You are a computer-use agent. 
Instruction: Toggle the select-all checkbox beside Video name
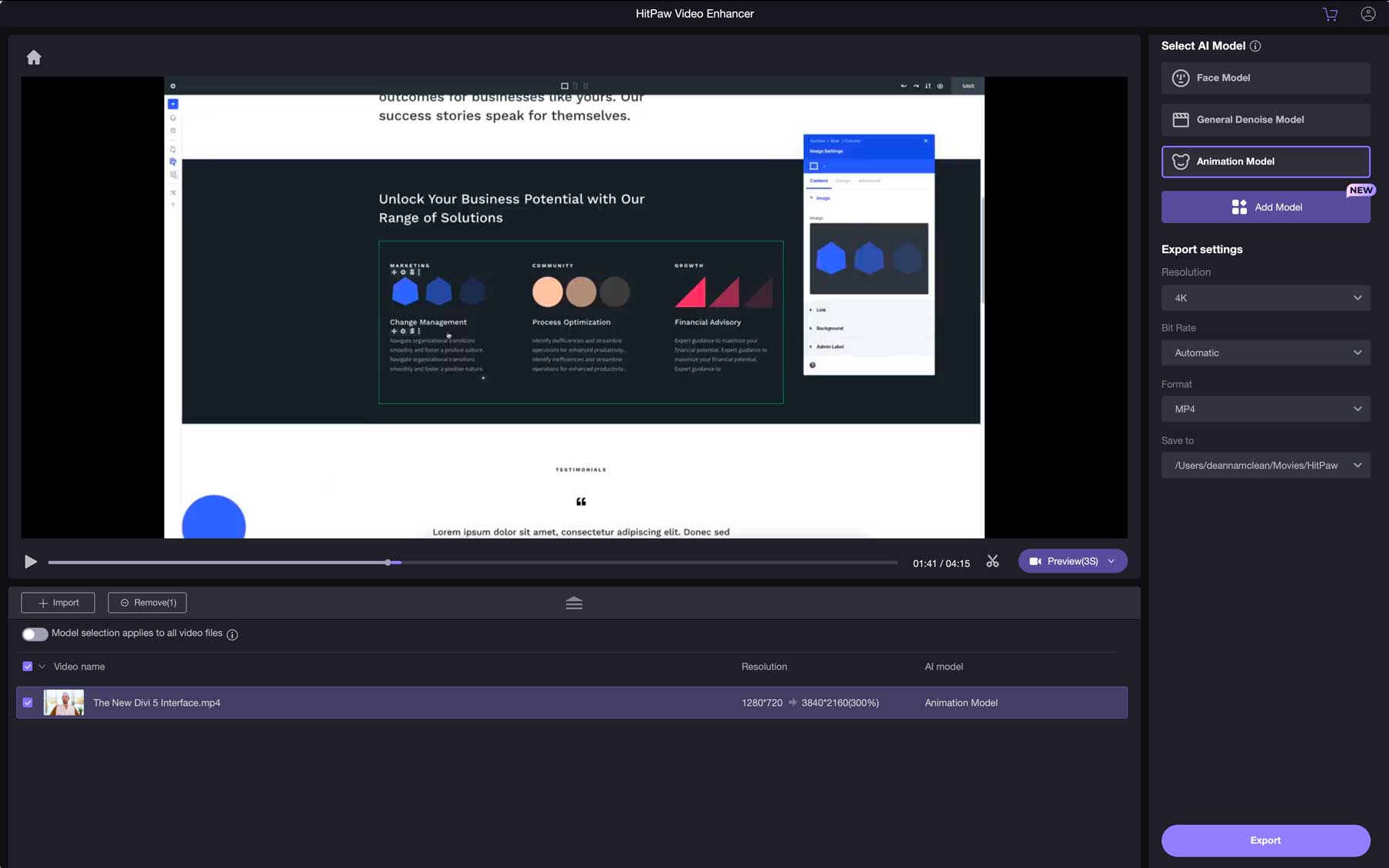(27, 666)
